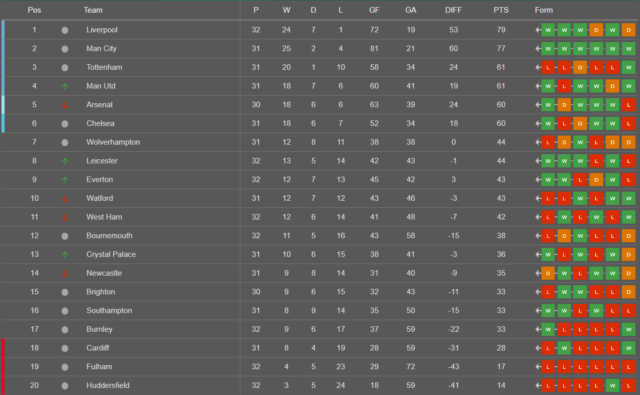
Task: Click Arsenal's red L latest form badge
Action: [629, 104]
